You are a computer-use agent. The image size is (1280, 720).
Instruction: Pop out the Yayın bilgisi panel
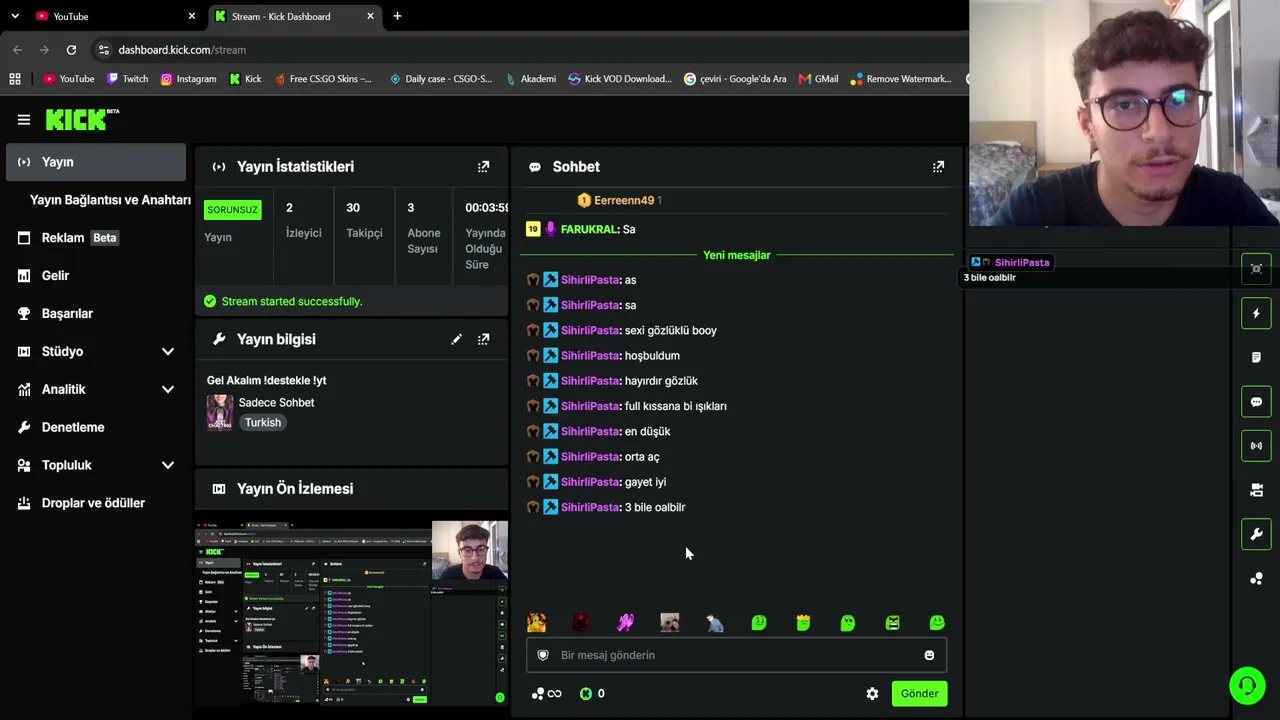484,339
